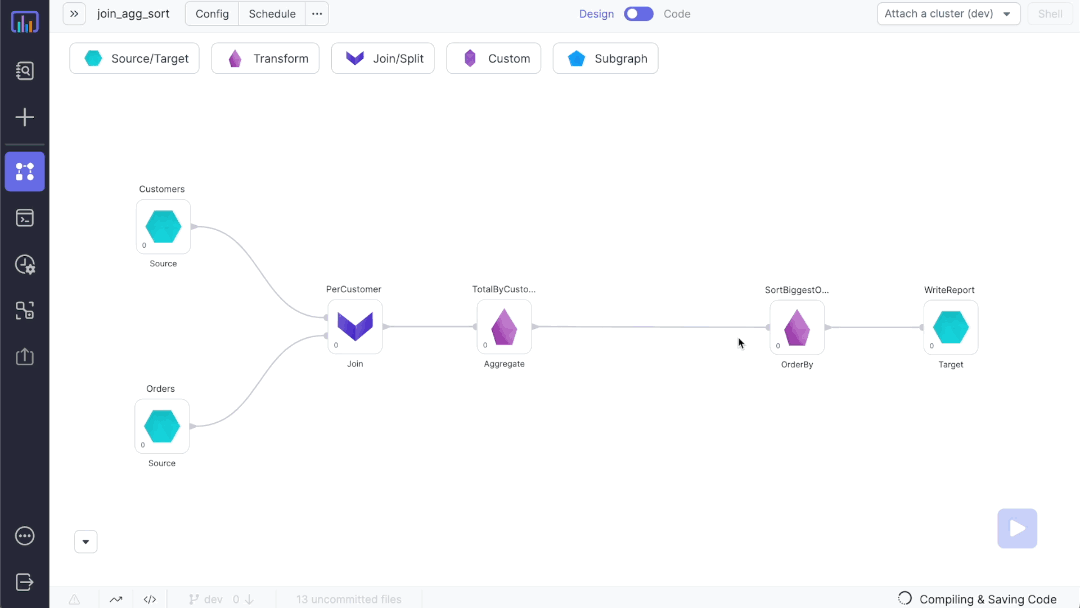Open the Config tab
This screenshot has width=1080, height=608.
click(x=212, y=14)
